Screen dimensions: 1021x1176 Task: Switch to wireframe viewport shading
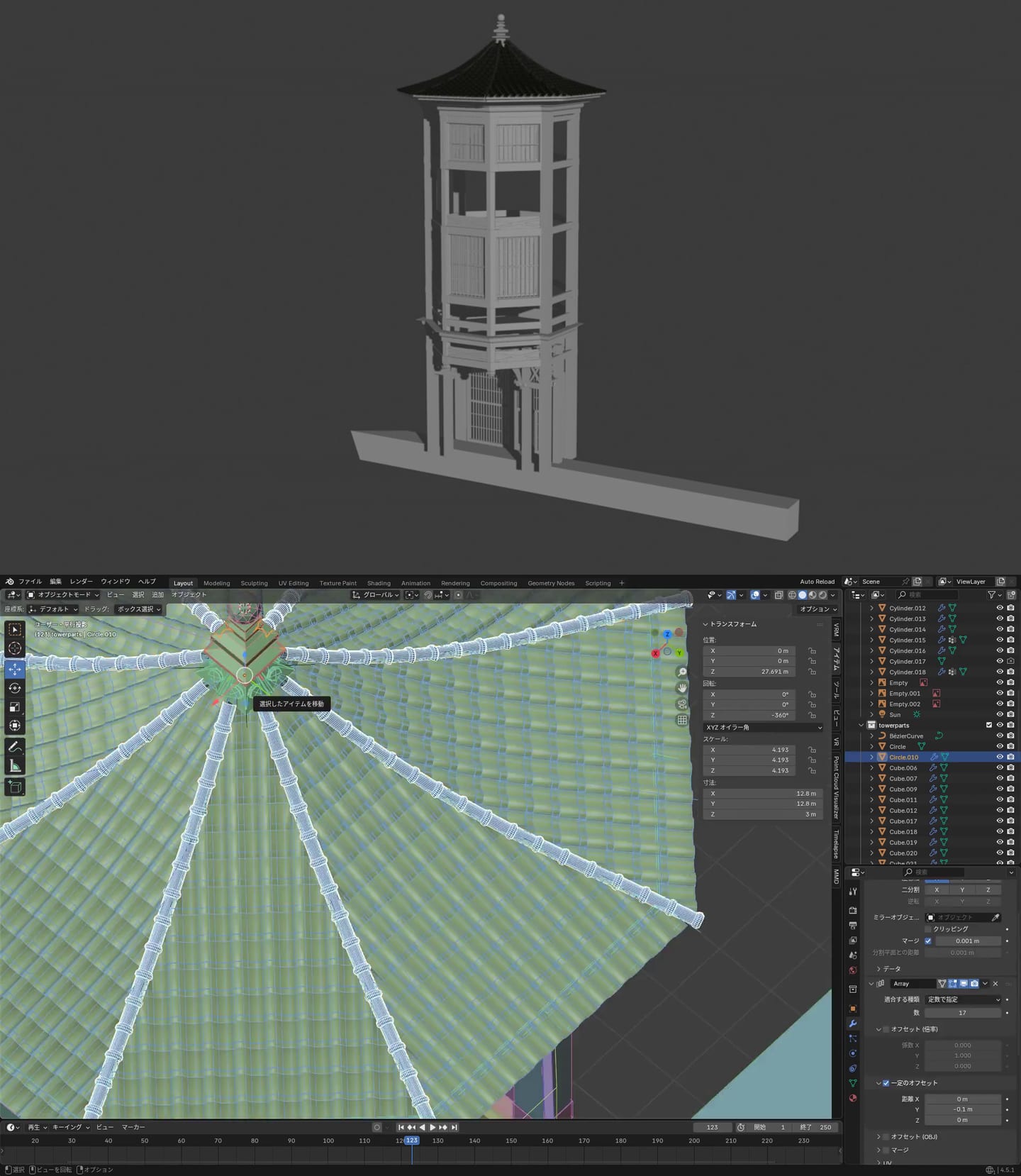click(793, 595)
